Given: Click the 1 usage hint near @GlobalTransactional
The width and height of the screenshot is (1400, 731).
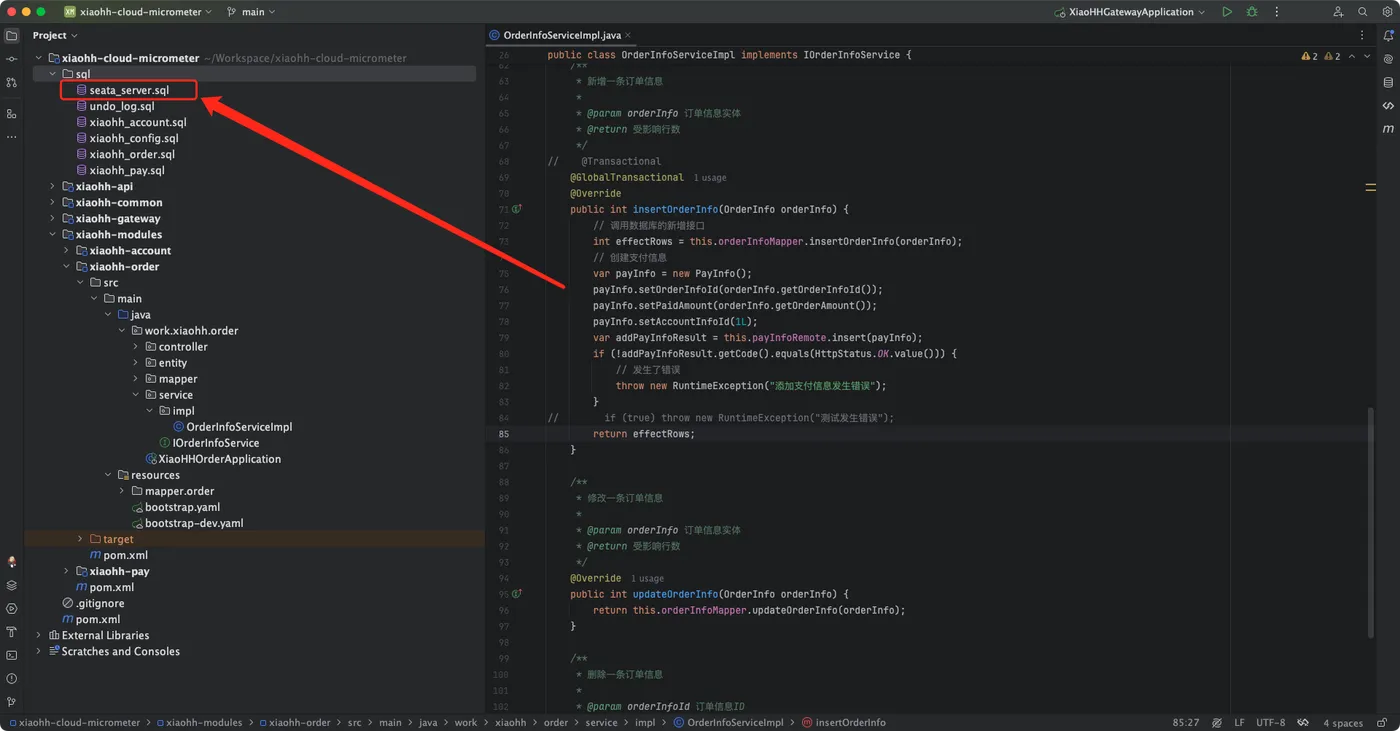Looking at the screenshot, I should click(x=710, y=178).
